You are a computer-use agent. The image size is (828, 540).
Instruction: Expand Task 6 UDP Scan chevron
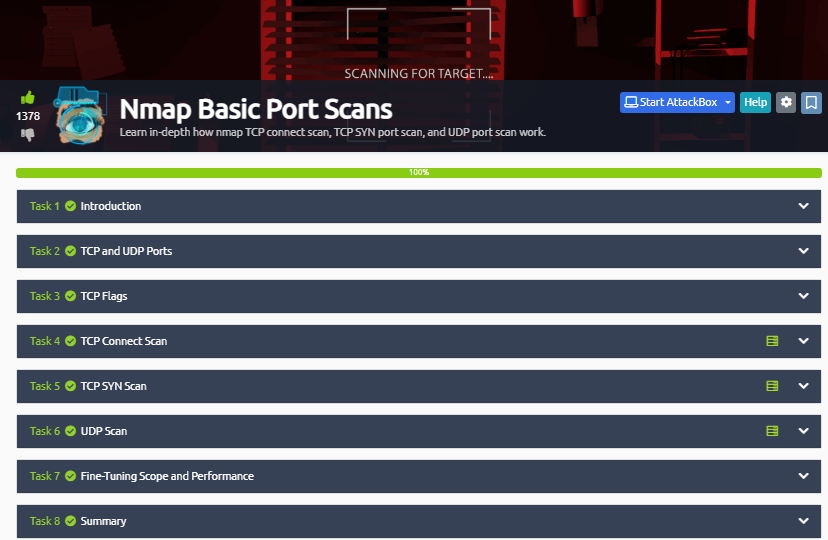(x=803, y=431)
